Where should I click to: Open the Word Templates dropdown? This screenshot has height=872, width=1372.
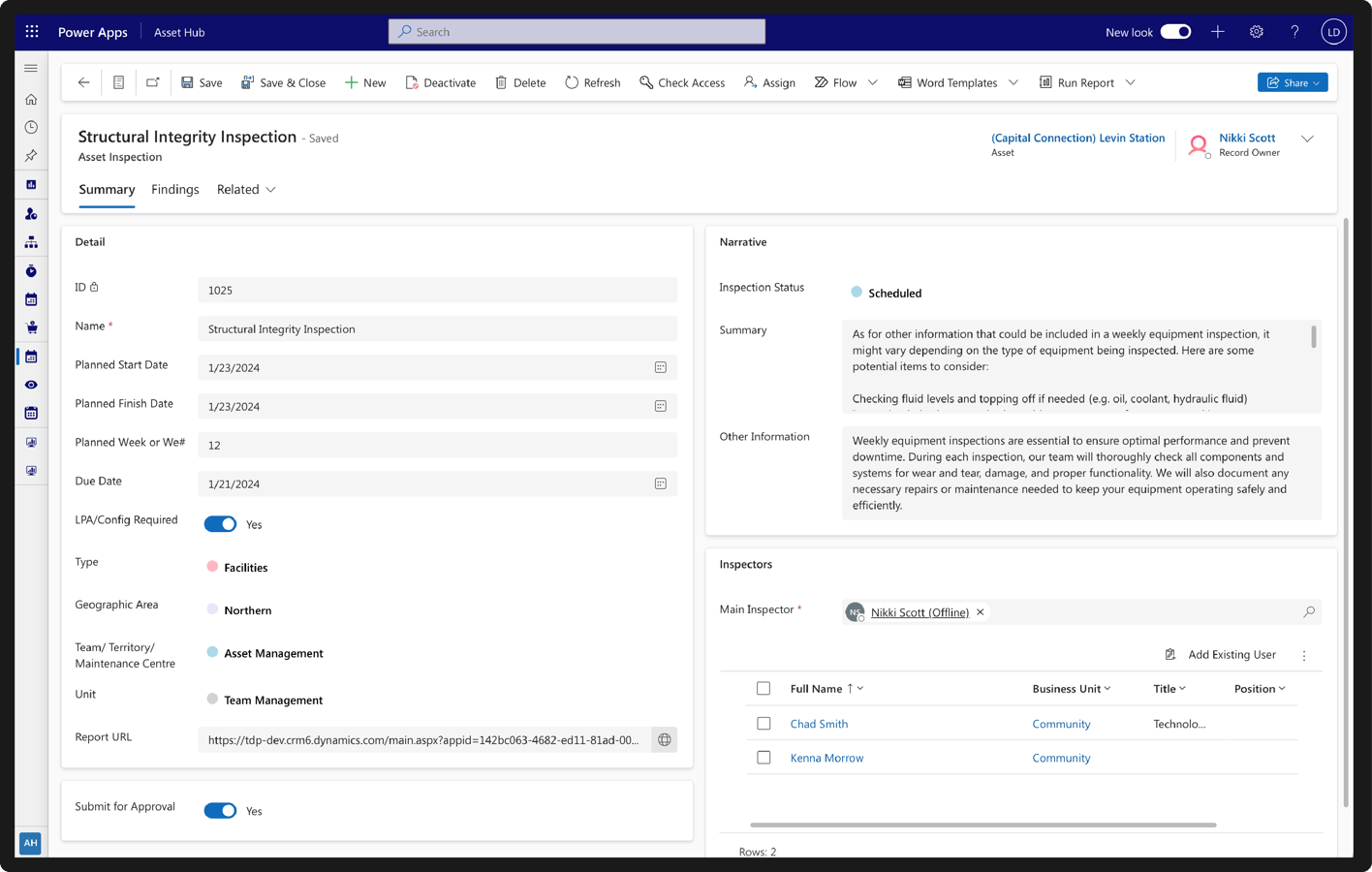click(1013, 82)
